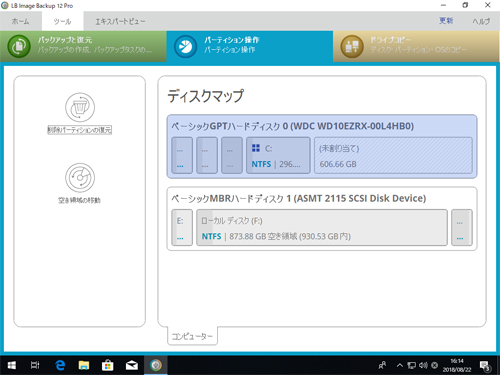Screen dimensions: 500x375
Task: Open the ヘルプ menu
Action: point(481,21)
